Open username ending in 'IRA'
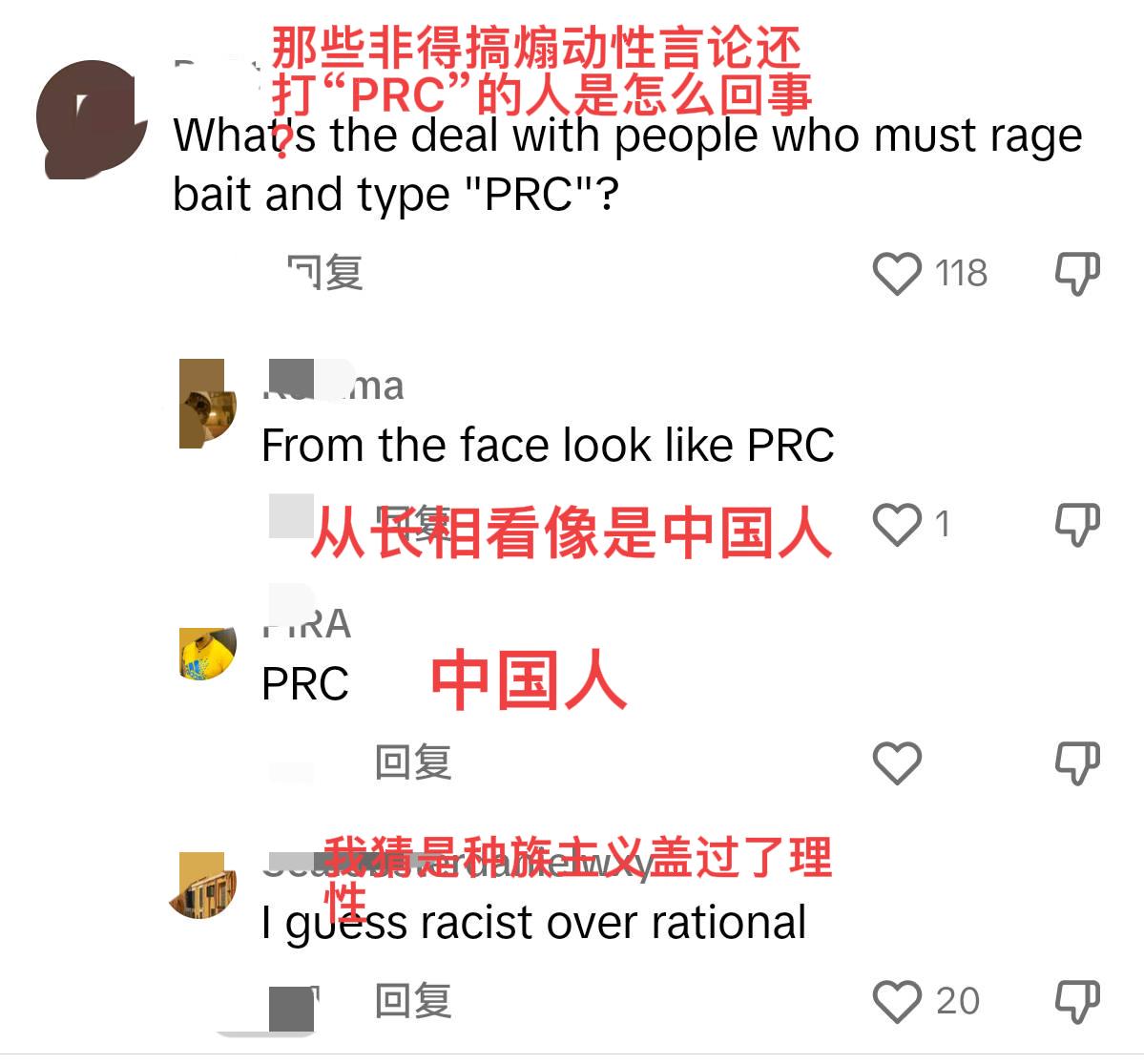The image size is (1144, 1064). (x=306, y=623)
